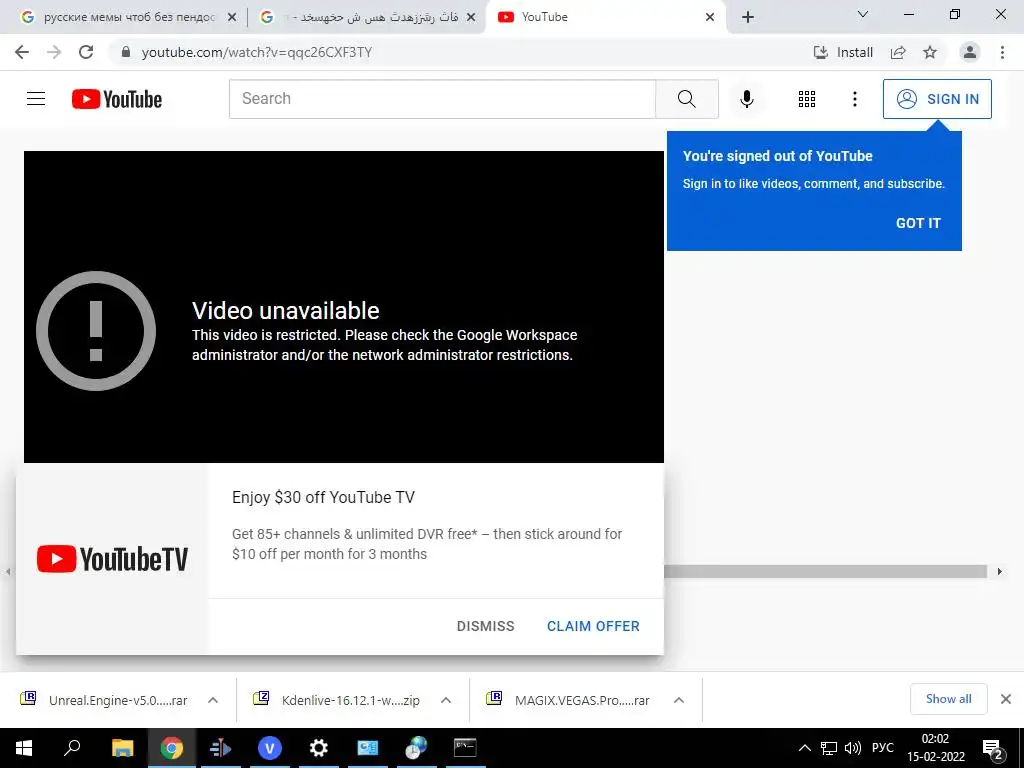This screenshot has height=768, width=1024.
Task: Open Windows taskbar search
Action: pyautogui.click(x=72, y=748)
